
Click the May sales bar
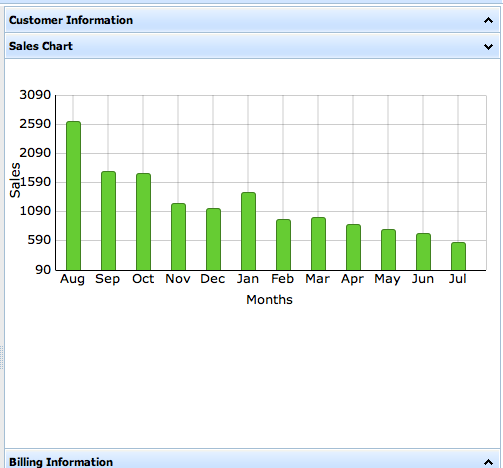click(388, 250)
